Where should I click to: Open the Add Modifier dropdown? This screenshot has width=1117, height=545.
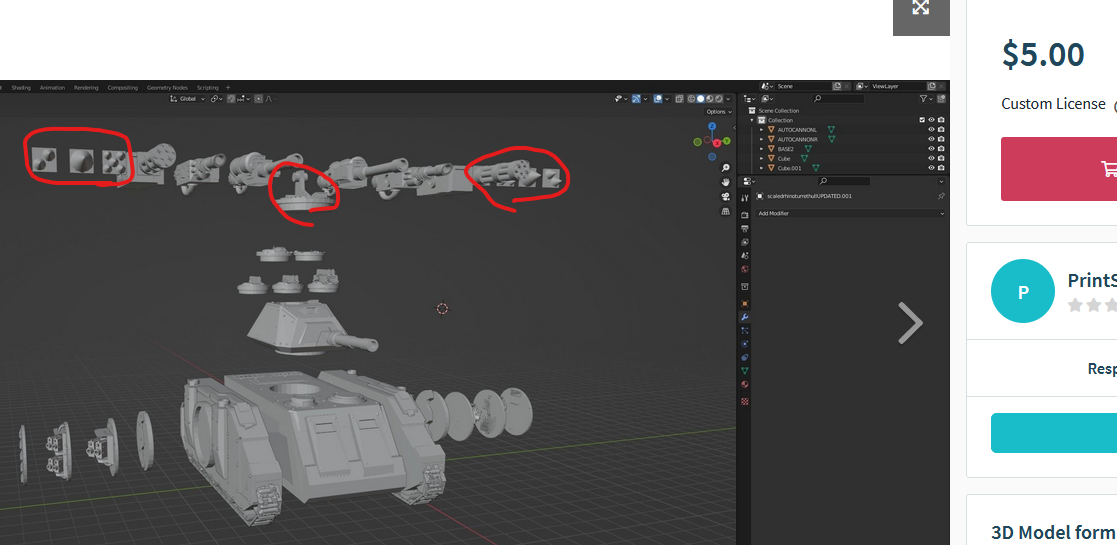pyautogui.click(x=849, y=213)
